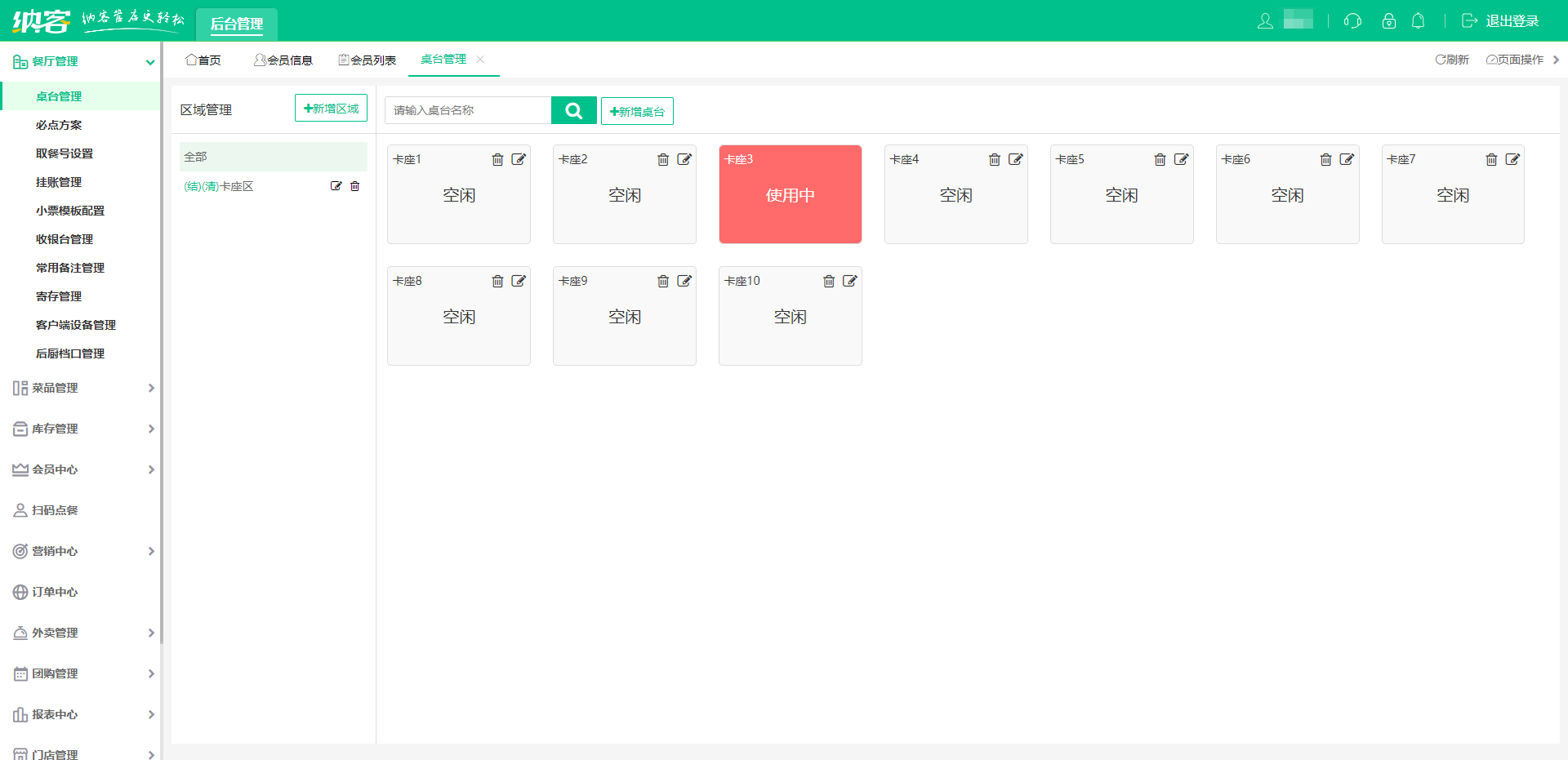Edit the 卡座区 area name
Image resolution: width=1568 pixels, height=760 pixels.
point(336,186)
